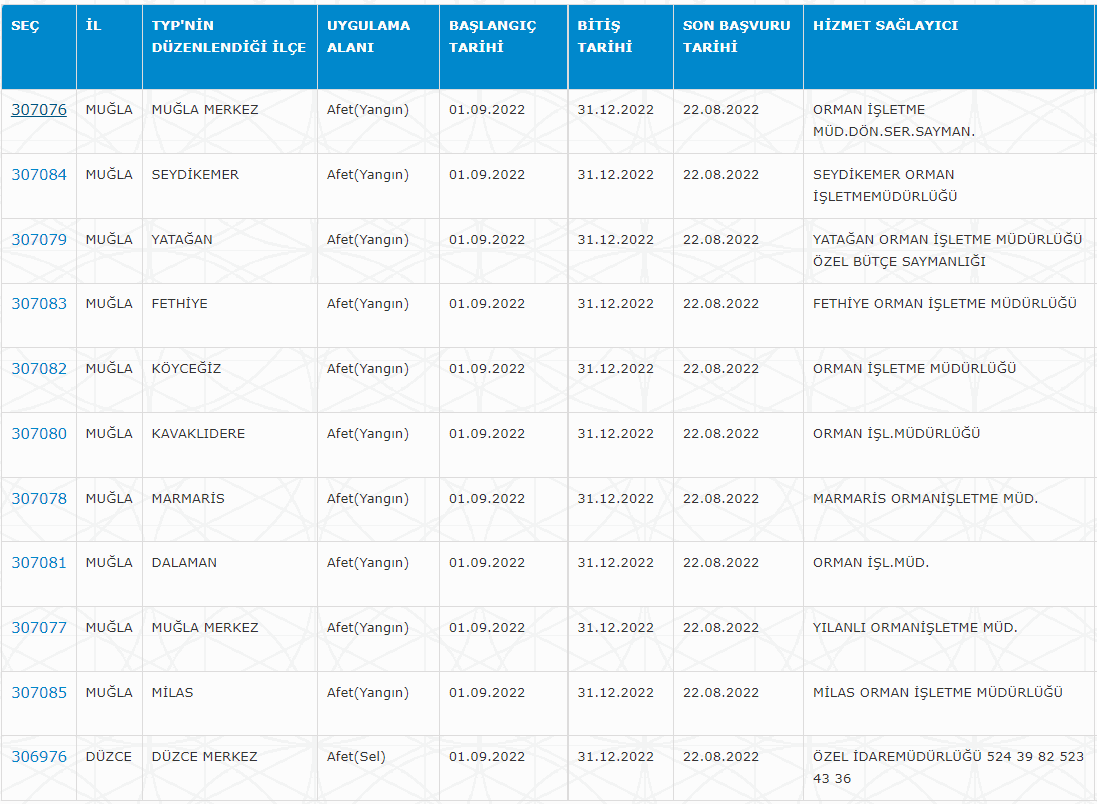Open the 307082 Köyceğiz record
The height and width of the screenshot is (804, 1097).
(39, 369)
